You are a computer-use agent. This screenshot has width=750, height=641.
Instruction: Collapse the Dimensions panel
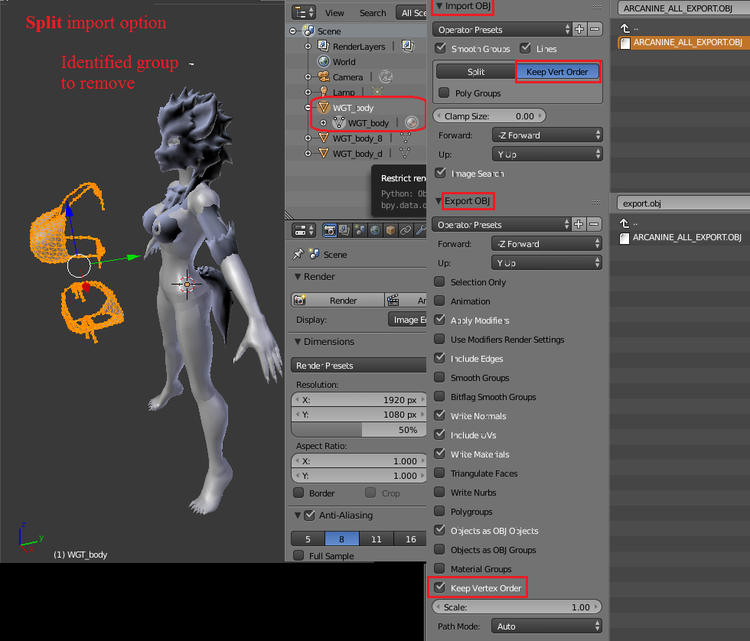[x=298, y=342]
